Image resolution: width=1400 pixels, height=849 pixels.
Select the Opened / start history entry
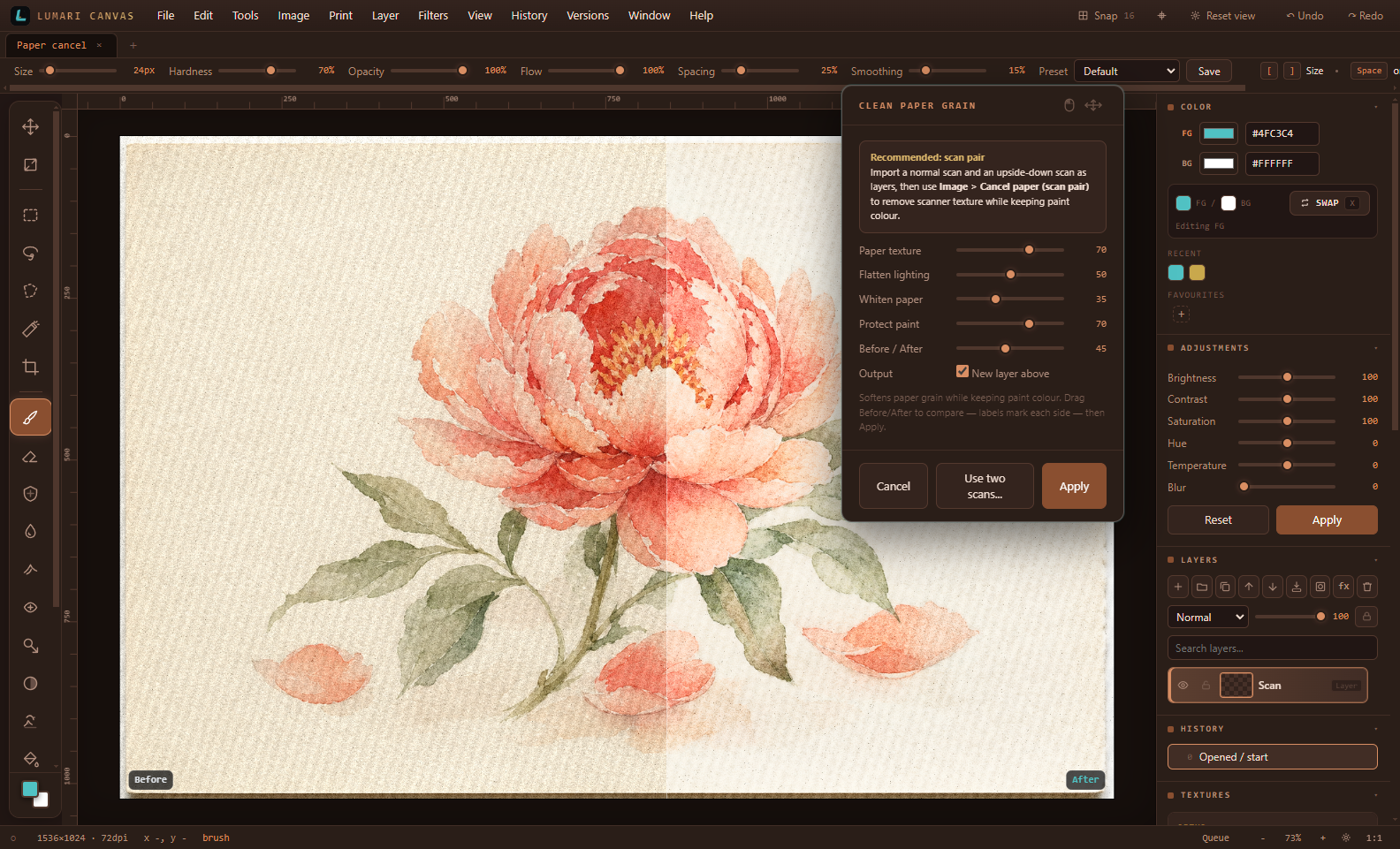point(1273,757)
